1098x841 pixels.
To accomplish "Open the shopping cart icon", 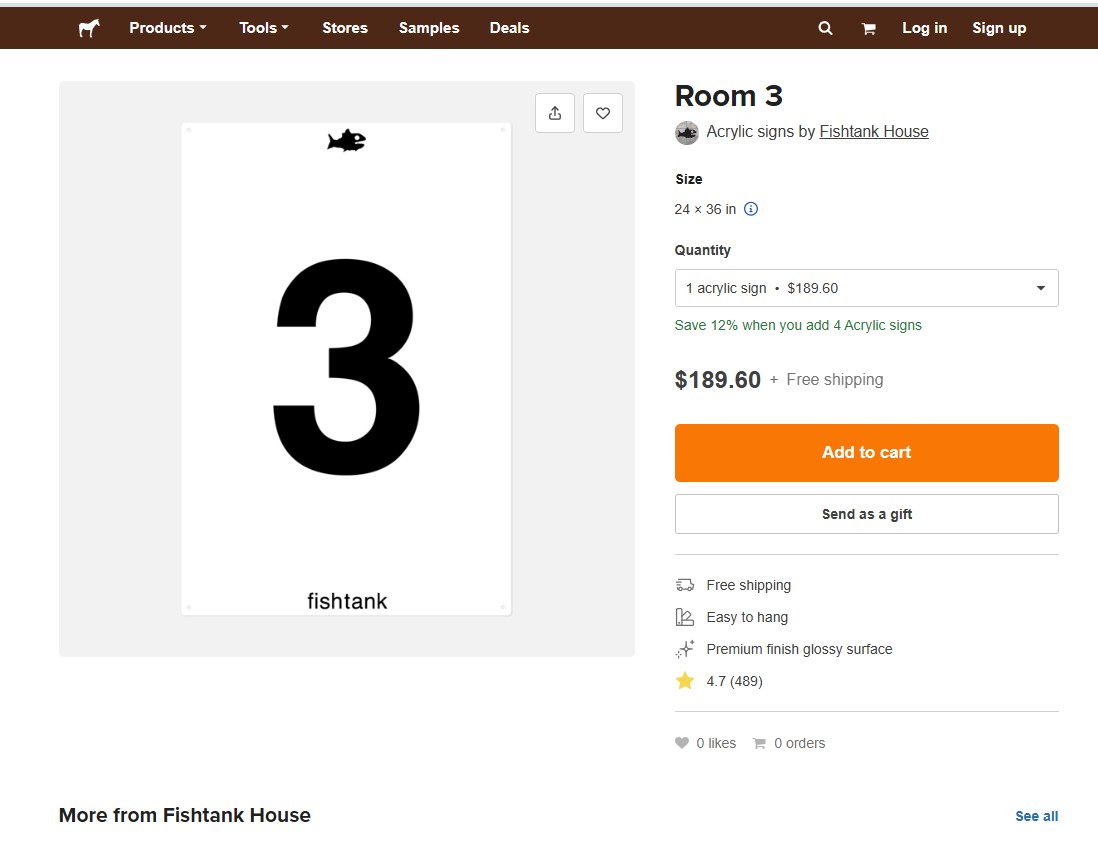I will [x=868, y=29].
